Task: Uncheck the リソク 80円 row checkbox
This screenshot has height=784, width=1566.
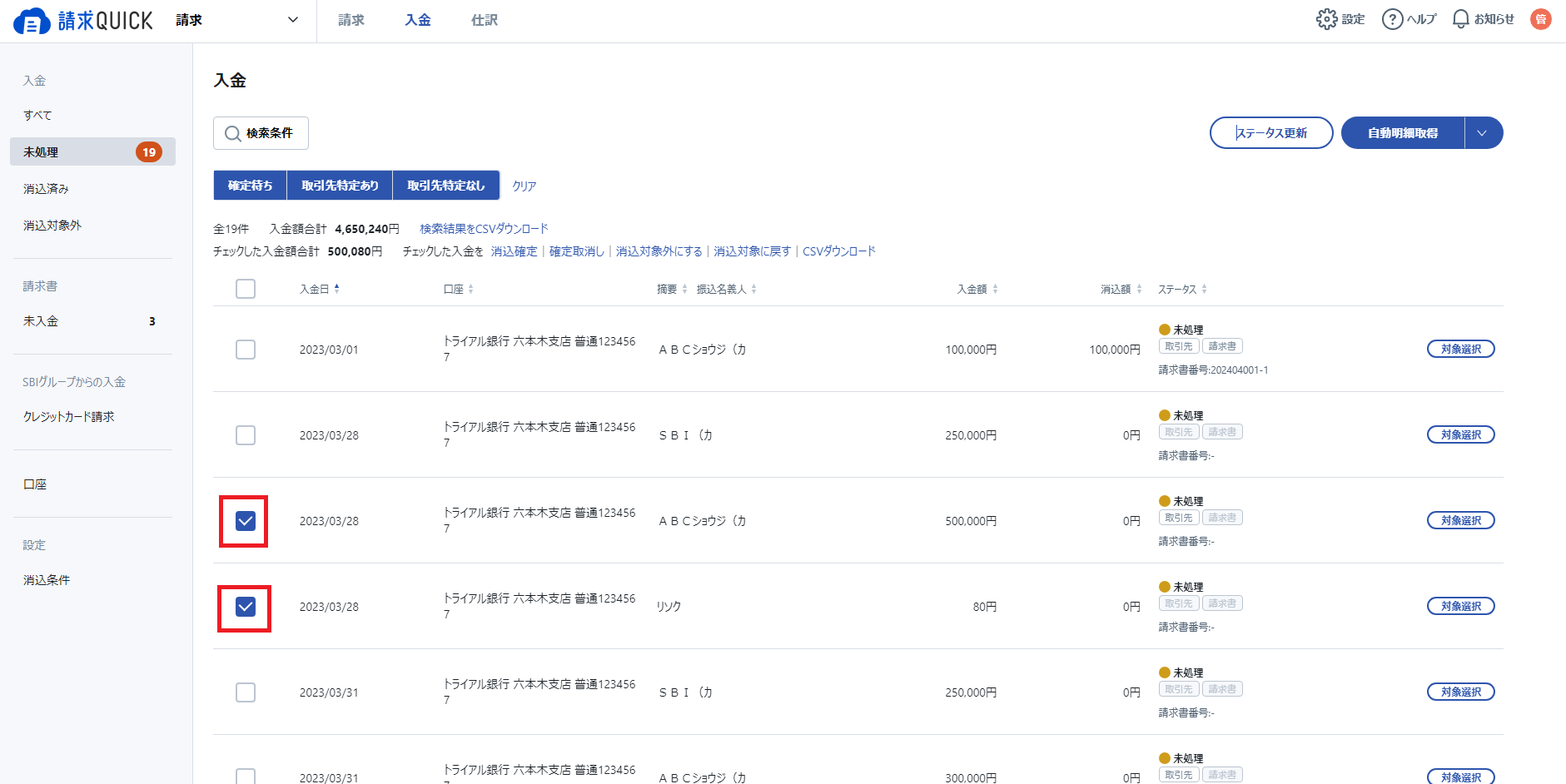Action: [x=246, y=607]
